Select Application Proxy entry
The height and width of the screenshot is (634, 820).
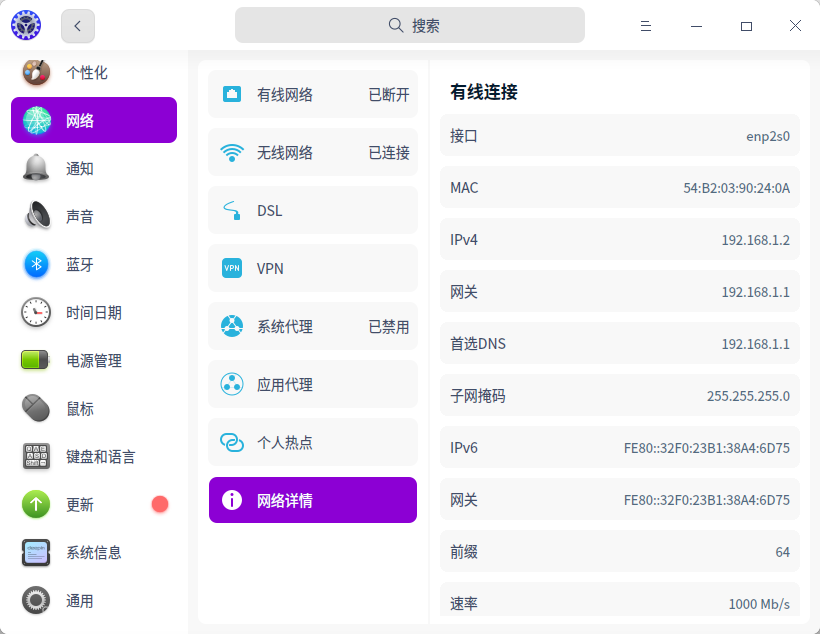pos(312,385)
